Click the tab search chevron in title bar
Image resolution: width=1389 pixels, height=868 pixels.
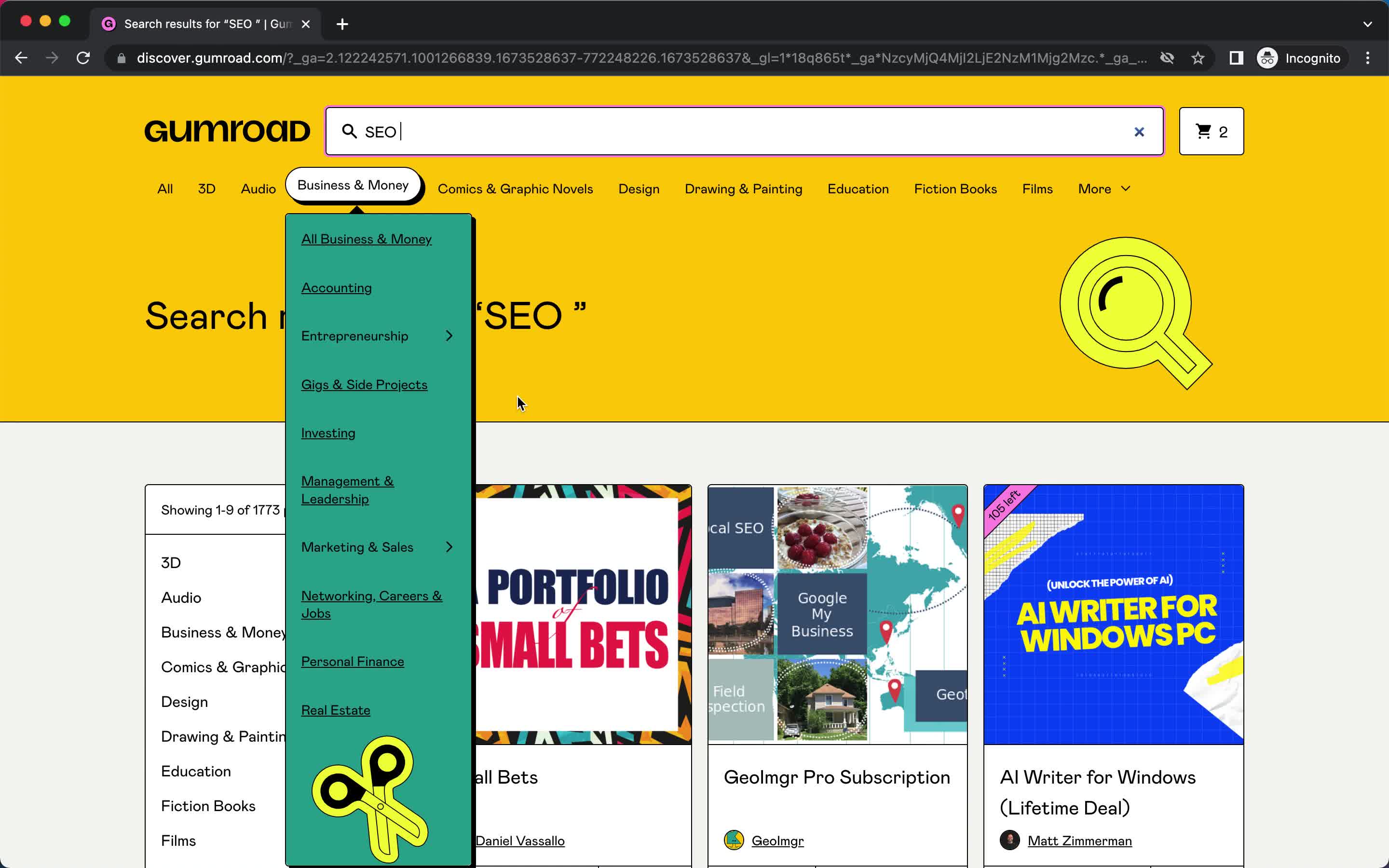(1368, 24)
